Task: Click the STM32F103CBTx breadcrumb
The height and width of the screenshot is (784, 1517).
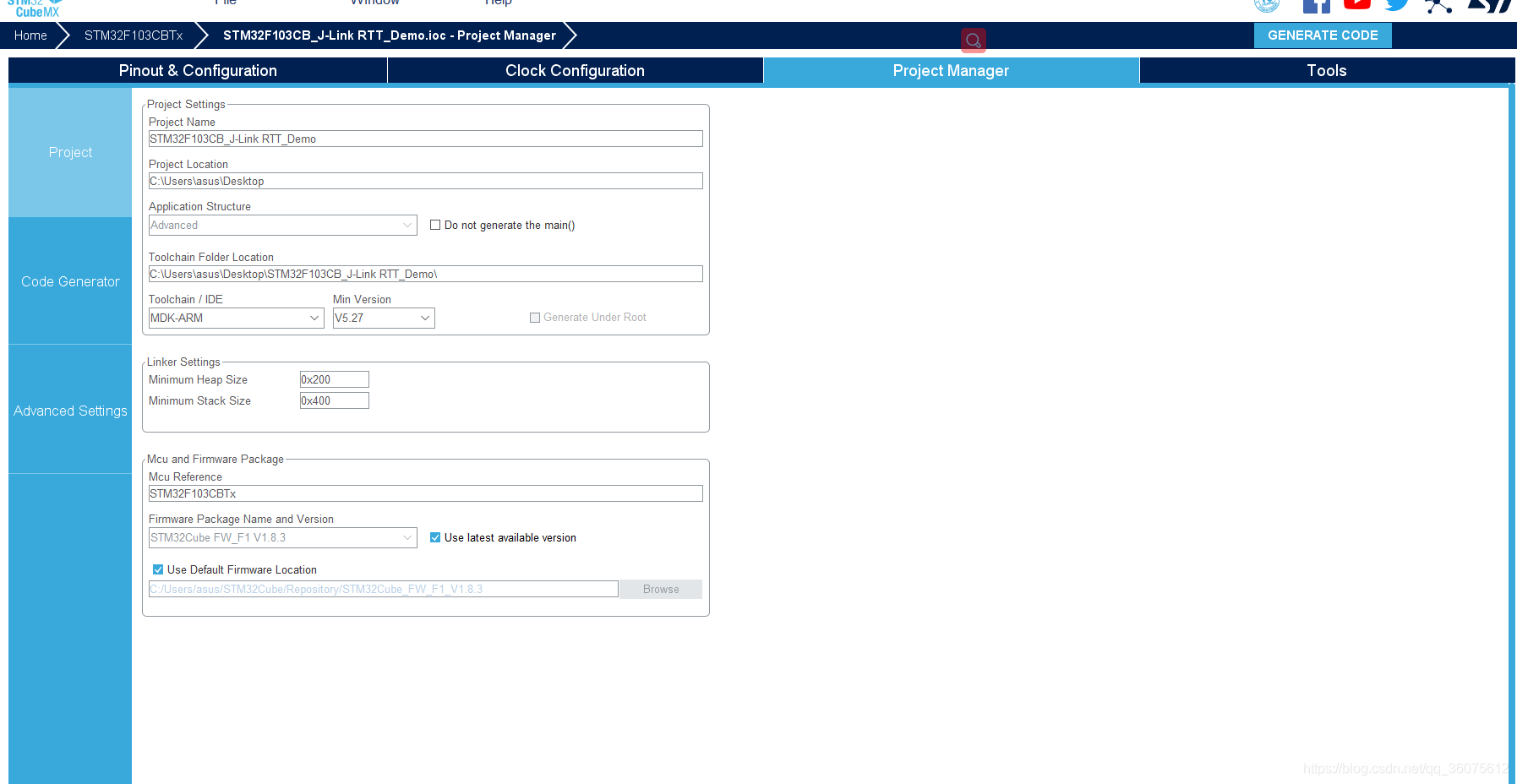Action: point(134,35)
